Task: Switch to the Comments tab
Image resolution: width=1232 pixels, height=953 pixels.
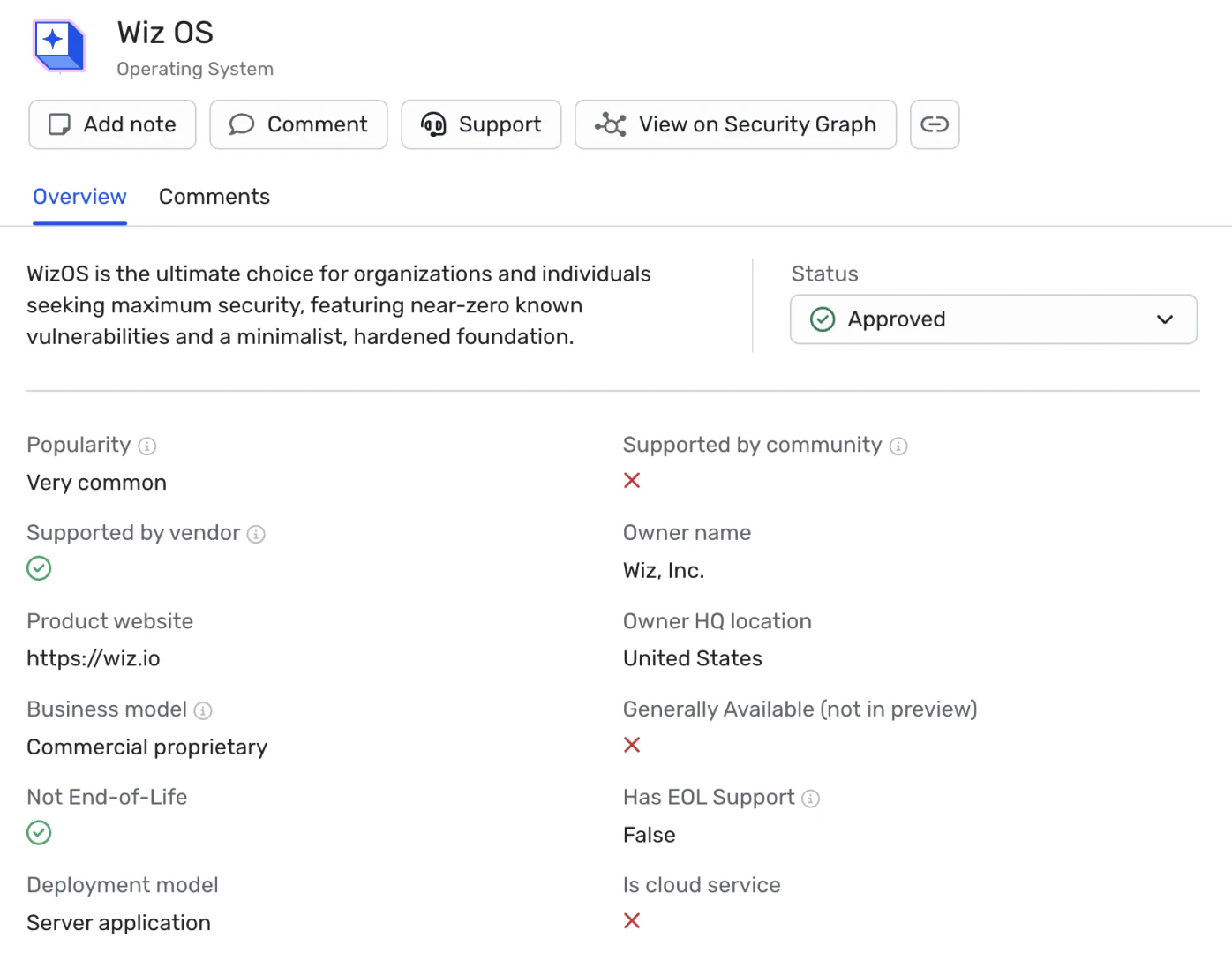Action: tap(214, 197)
